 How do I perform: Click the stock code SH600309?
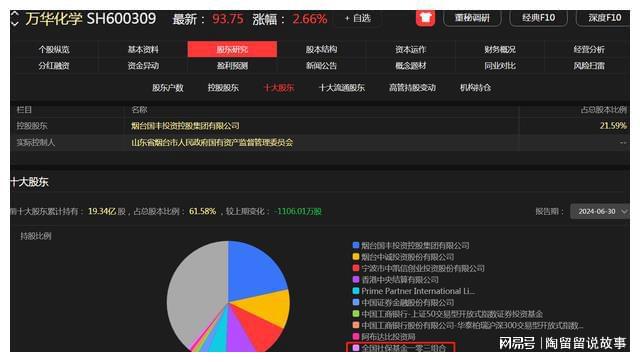click(122, 18)
